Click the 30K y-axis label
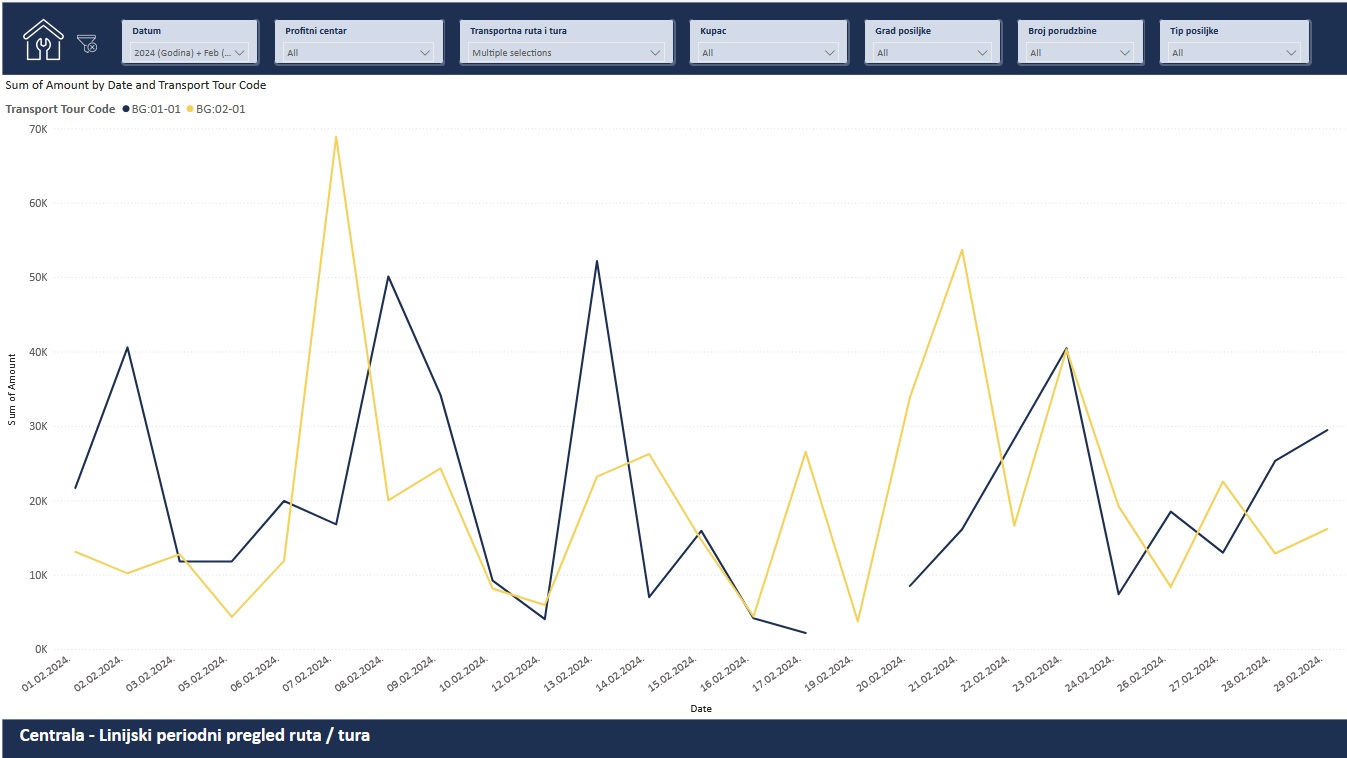This screenshot has width=1347, height=758. [x=39, y=427]
